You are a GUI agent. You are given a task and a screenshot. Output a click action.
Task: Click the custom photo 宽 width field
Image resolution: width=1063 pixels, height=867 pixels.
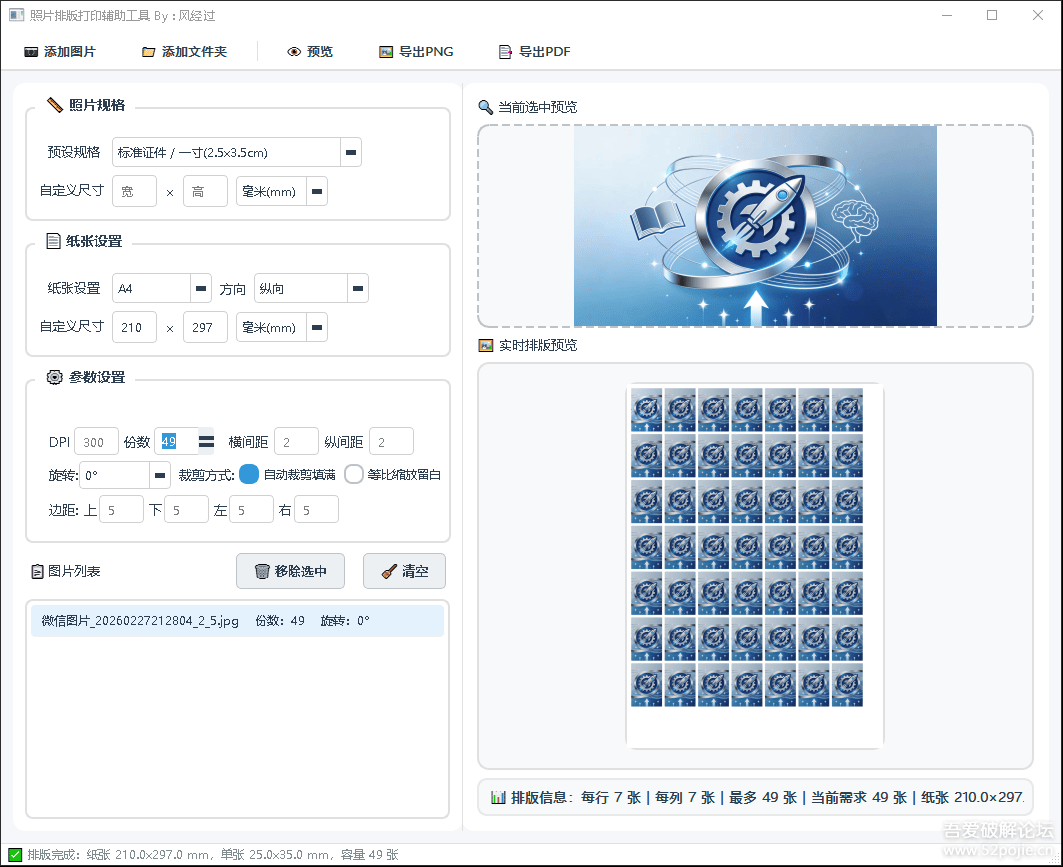134,191
